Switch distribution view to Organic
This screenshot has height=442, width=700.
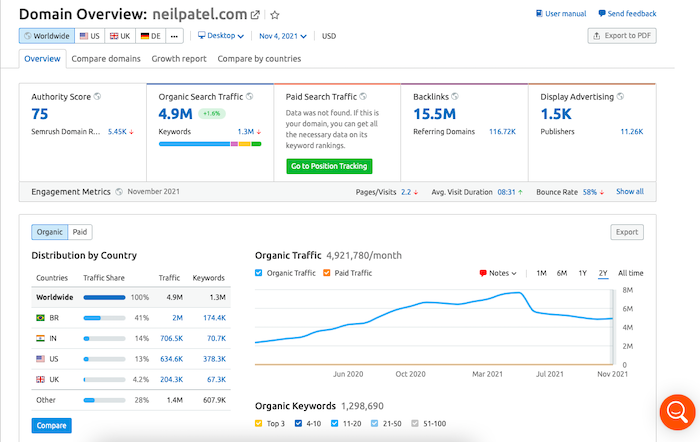click(50, 232)
